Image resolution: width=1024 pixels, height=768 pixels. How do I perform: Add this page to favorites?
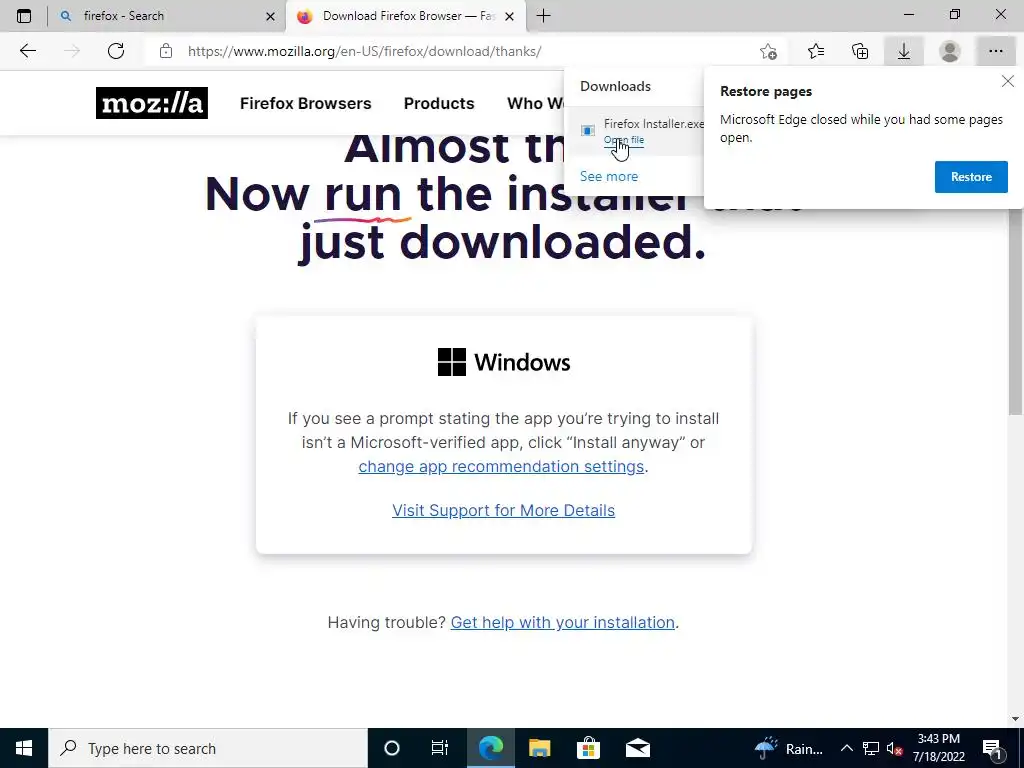pos(769,52)
